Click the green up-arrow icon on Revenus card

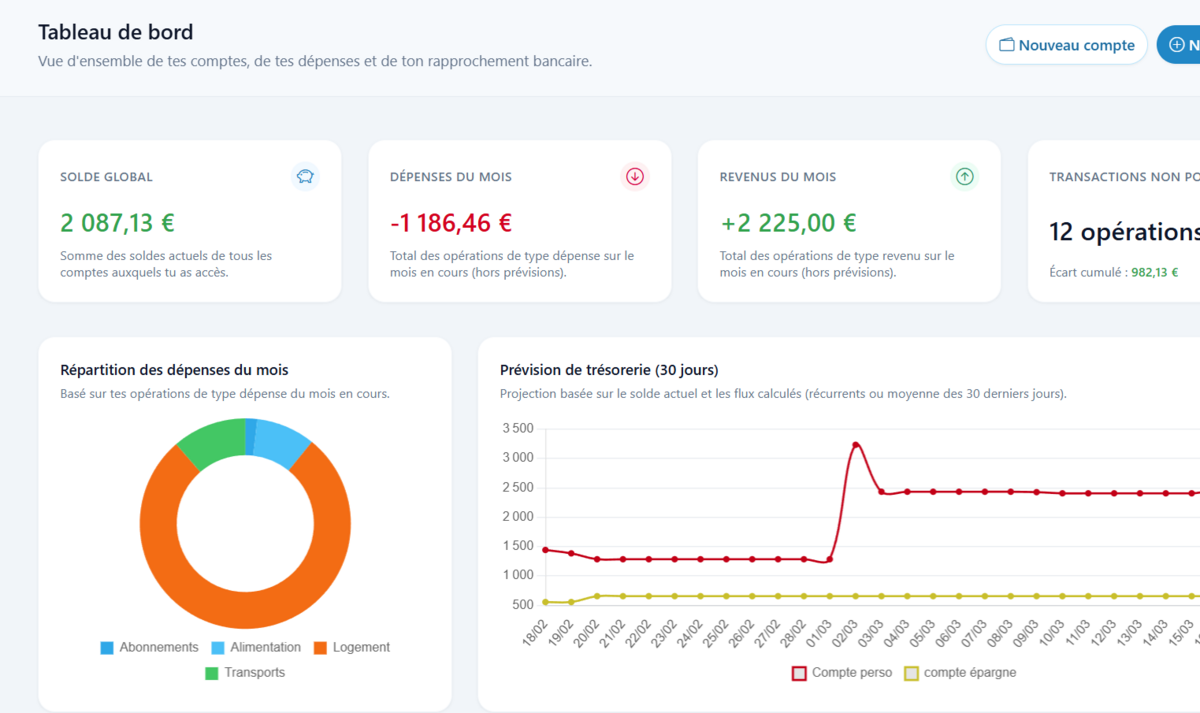(964, 176)
